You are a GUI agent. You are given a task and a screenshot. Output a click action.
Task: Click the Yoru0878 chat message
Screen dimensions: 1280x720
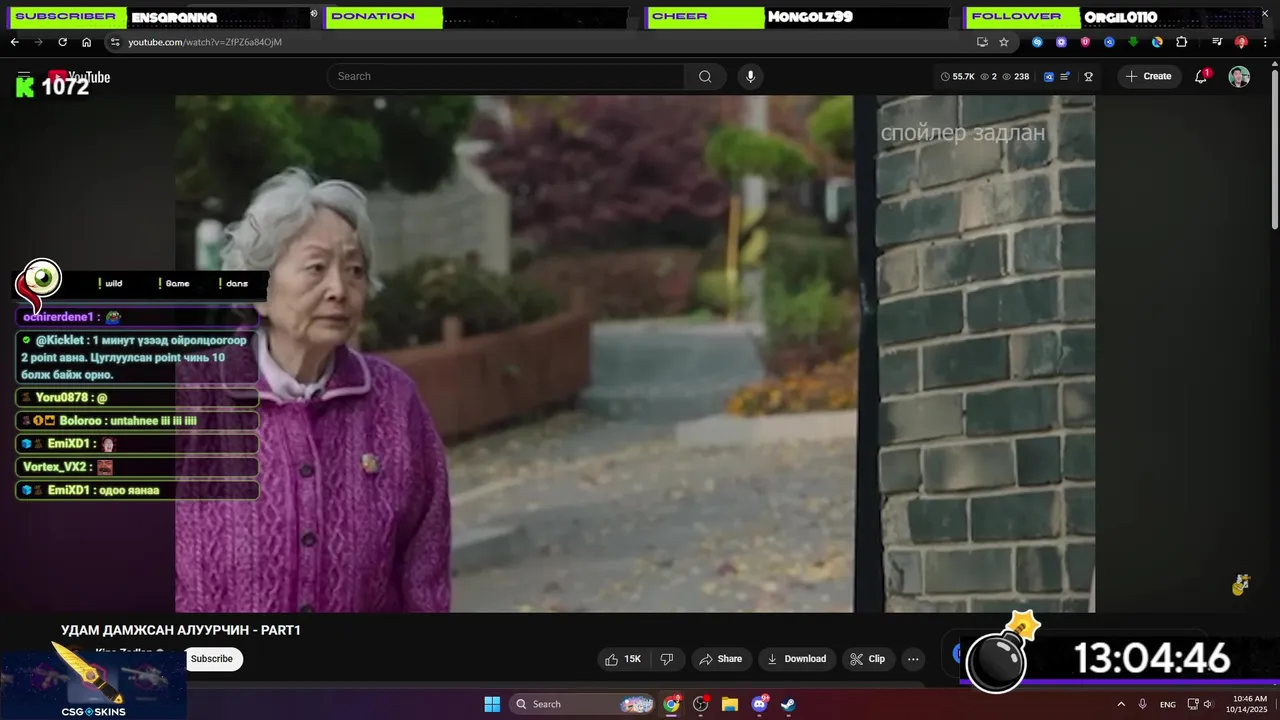point(138,397)
